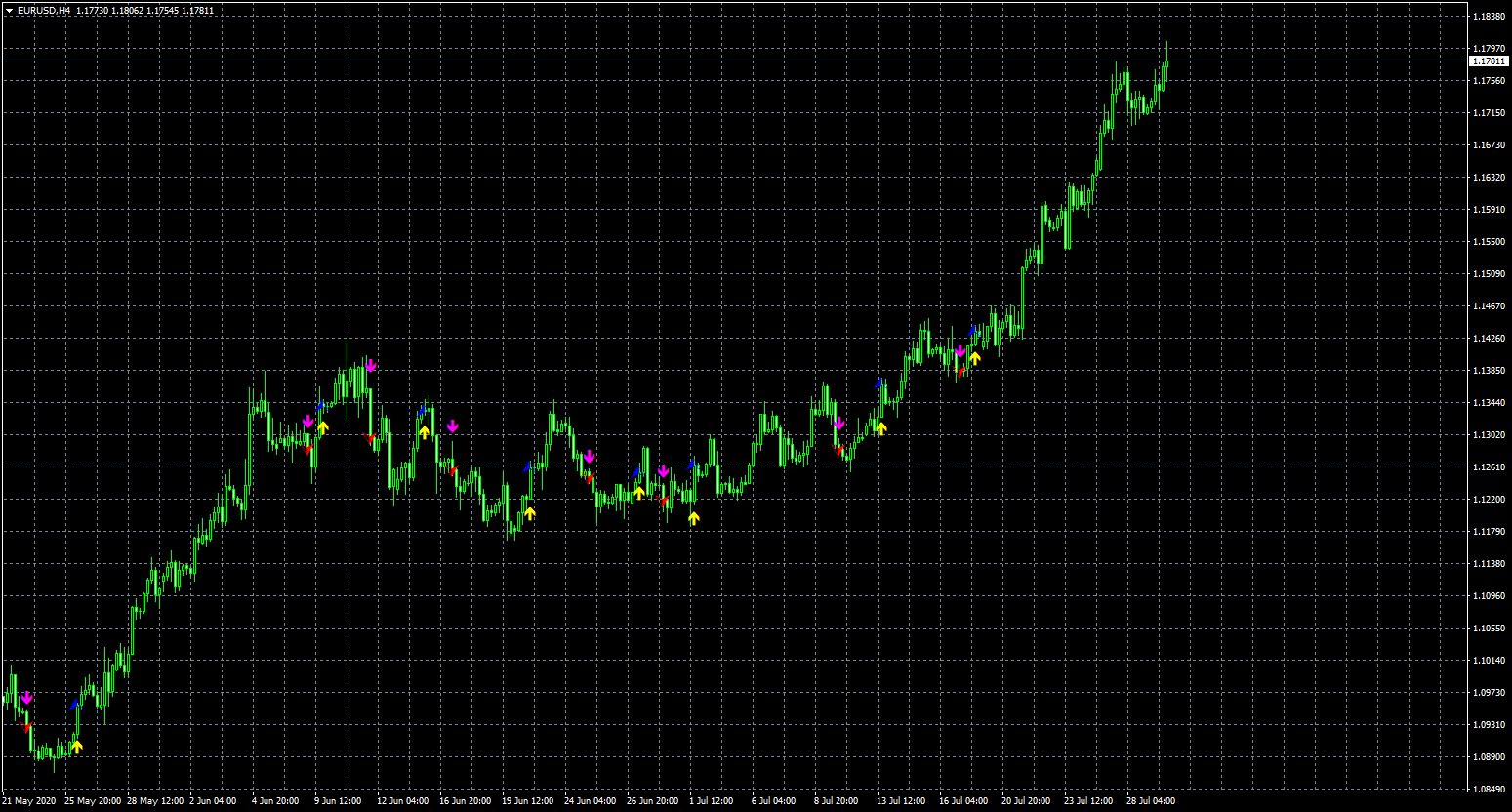Click the 12 Jun 04:00 time label
The width and height of the screenshot is (1512, 812).
coord(403,801)
